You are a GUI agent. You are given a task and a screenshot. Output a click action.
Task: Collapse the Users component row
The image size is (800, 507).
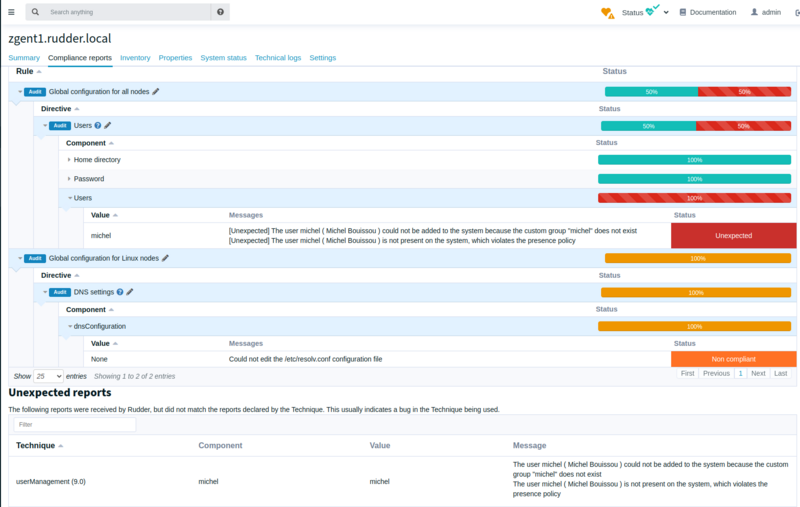[70, 198]
